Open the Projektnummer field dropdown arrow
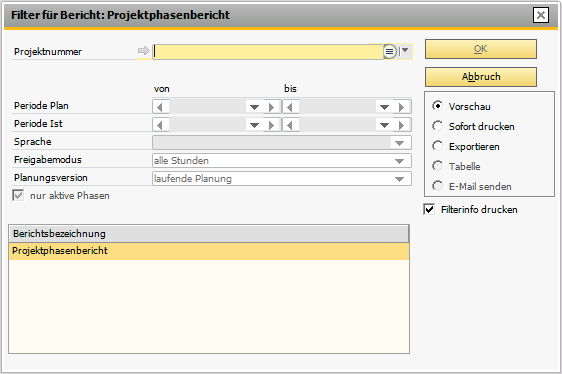 pos(405,51)
